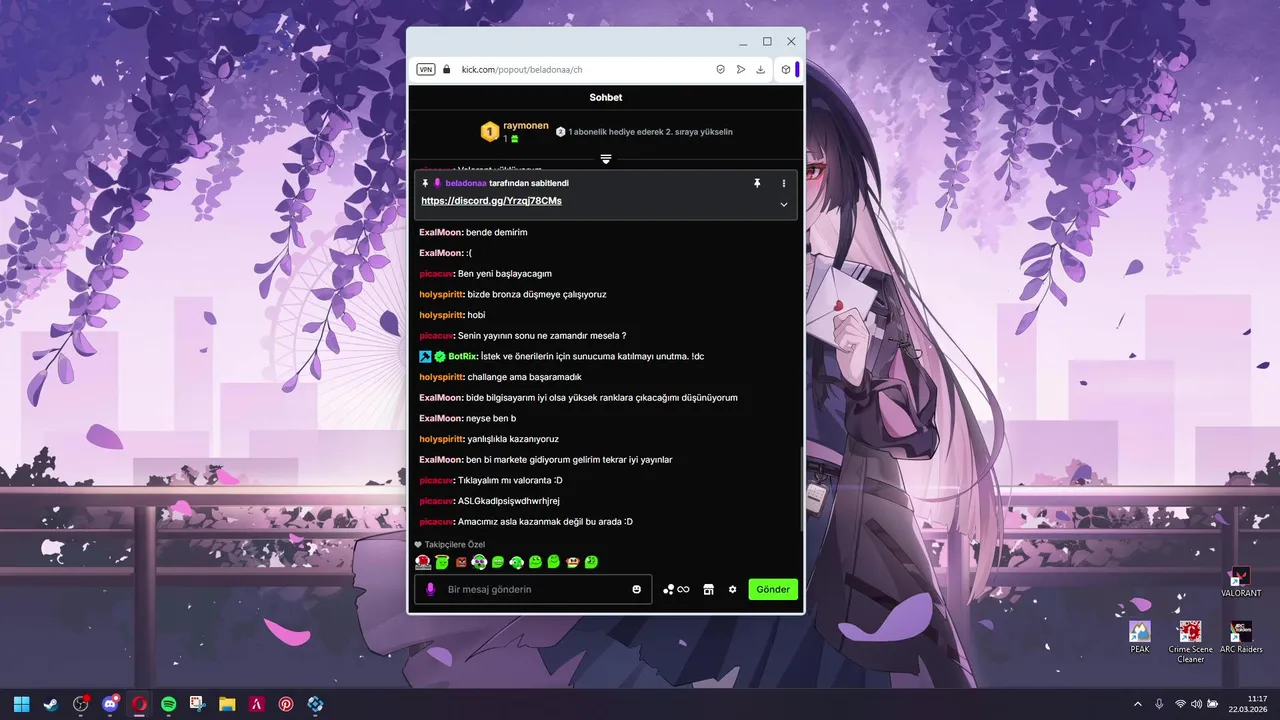The height and width of the screenshot is (720, 1280).
Task: Click the kick.com address bar URL
Action: click(522, 70)
